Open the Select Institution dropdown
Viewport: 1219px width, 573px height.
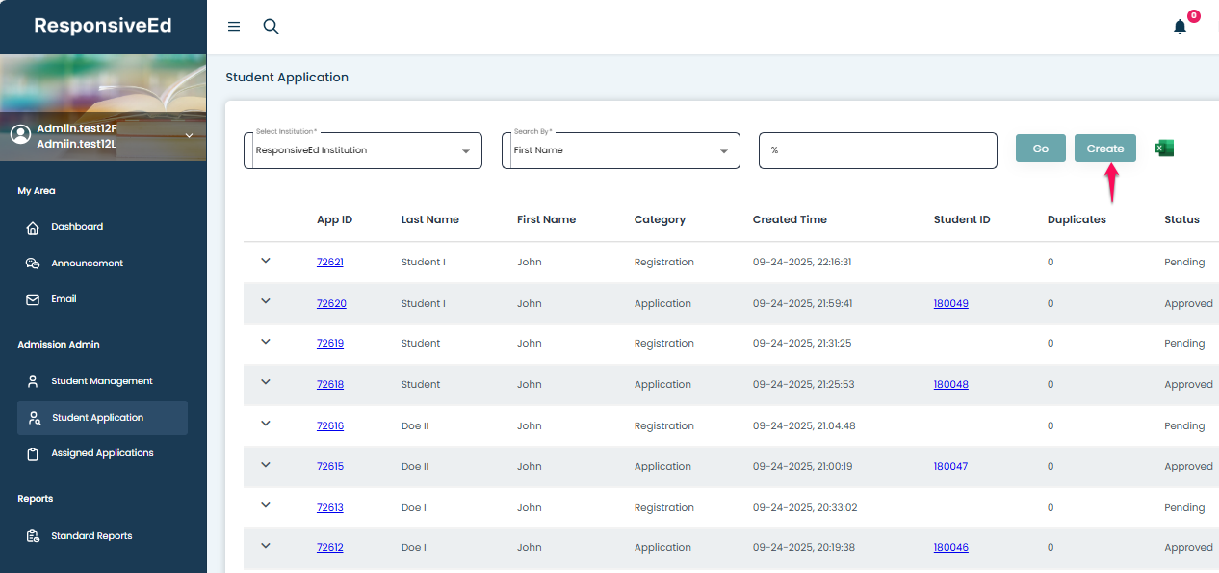tap(363, 151)
